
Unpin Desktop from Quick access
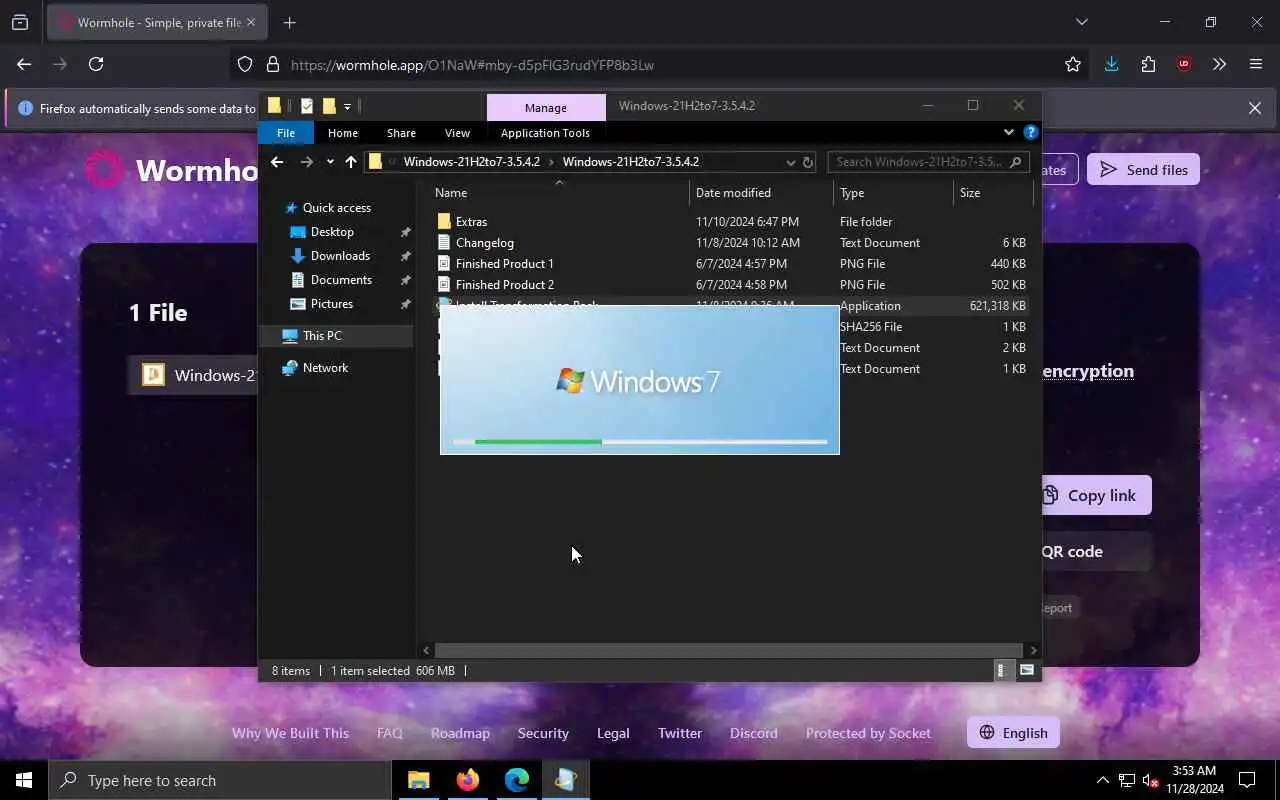(405, 232)
